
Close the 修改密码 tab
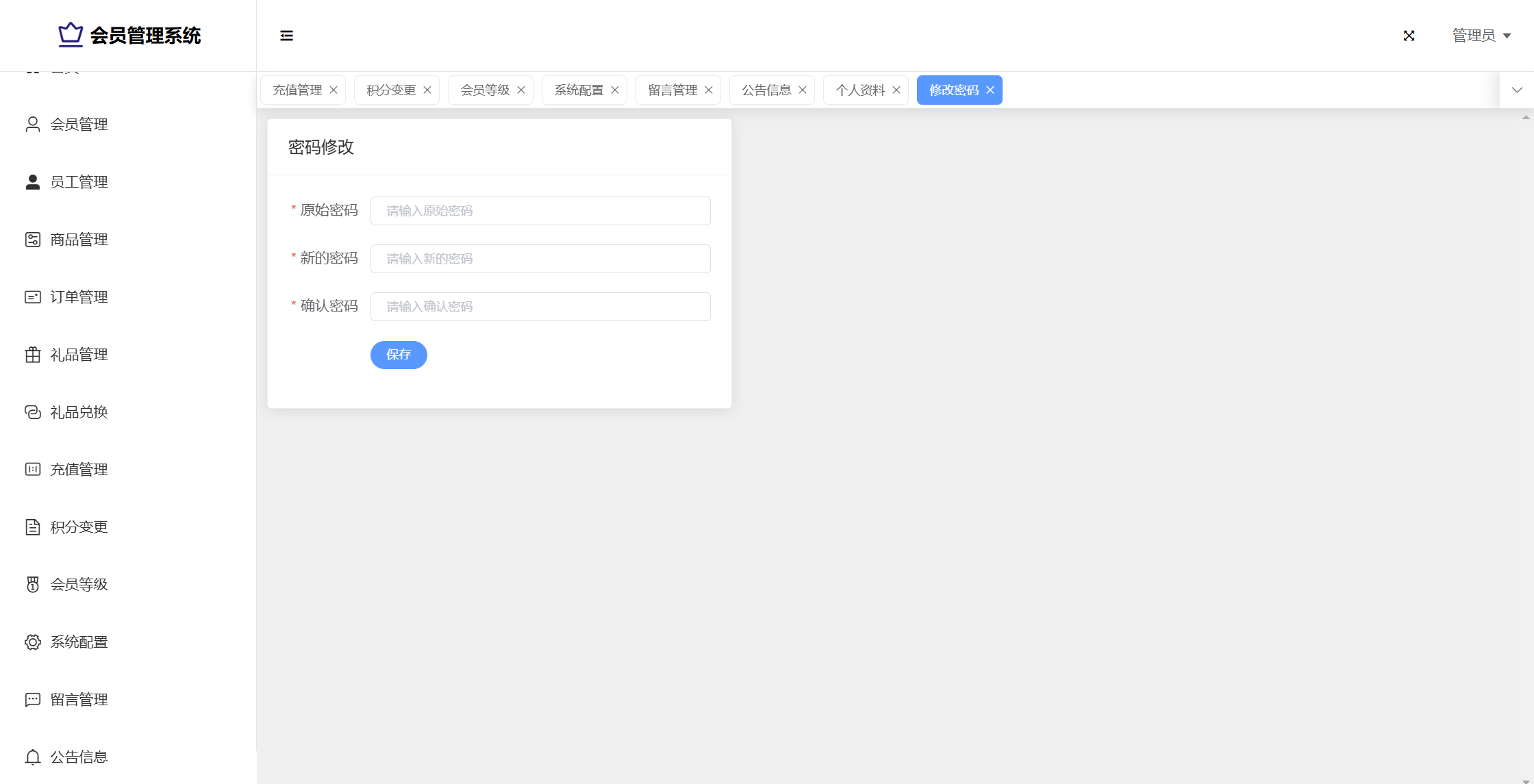pos(990,90)
